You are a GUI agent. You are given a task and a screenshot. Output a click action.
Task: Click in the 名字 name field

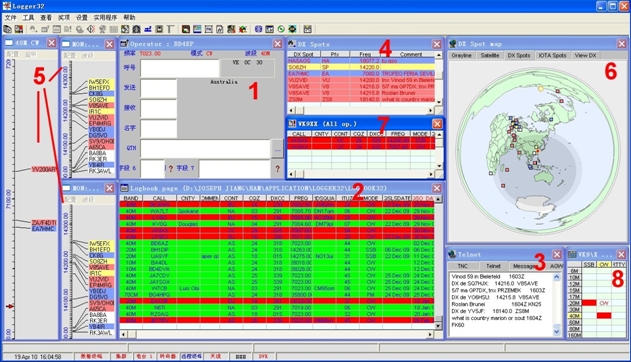click(159, 128)
